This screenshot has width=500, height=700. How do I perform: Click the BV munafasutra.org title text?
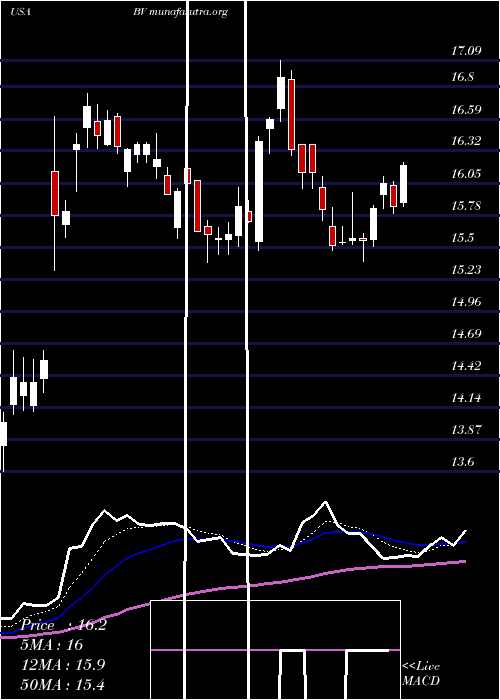click(180, 12)
